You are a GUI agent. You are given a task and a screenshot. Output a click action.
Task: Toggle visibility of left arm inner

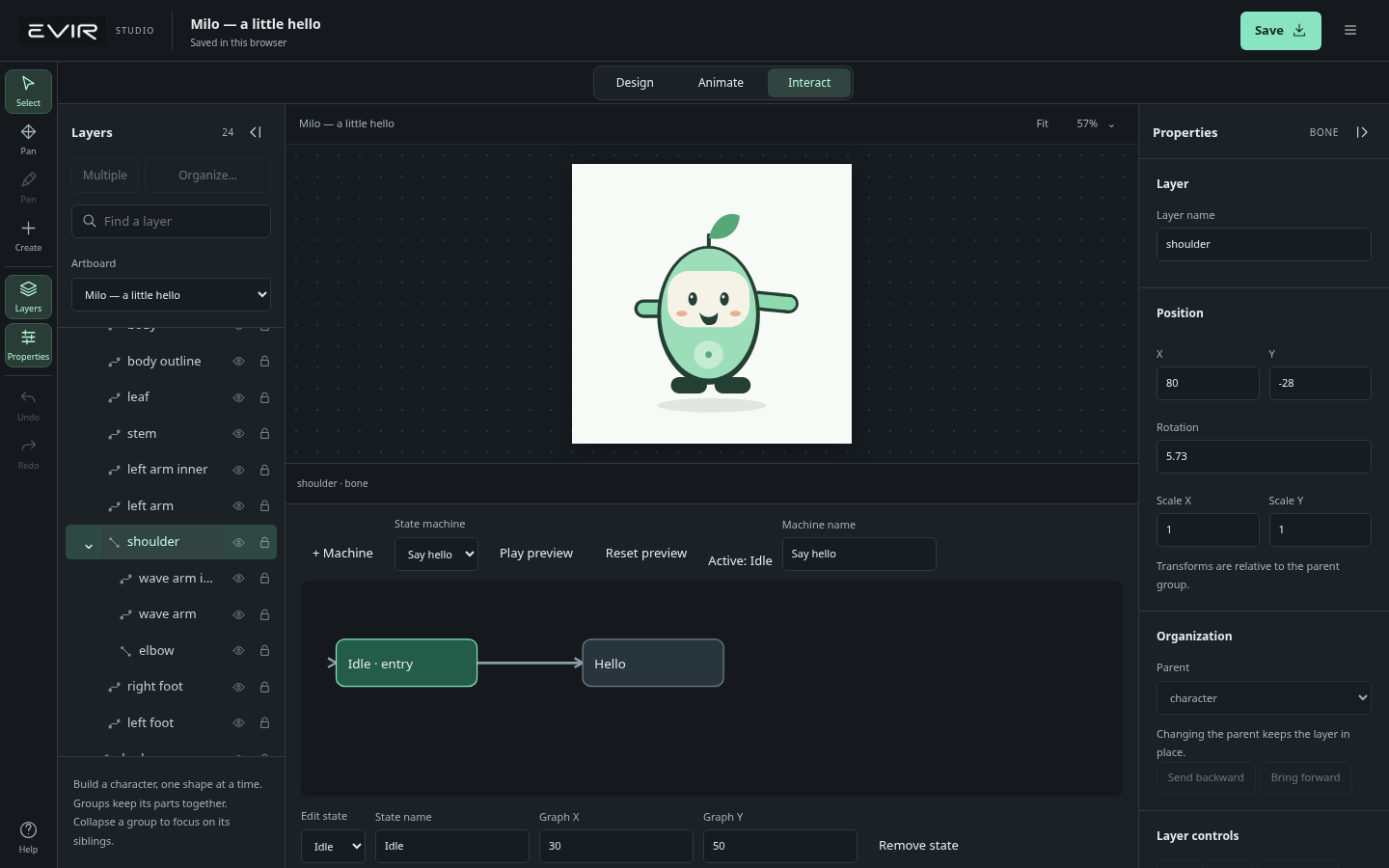tap(238, 470)
